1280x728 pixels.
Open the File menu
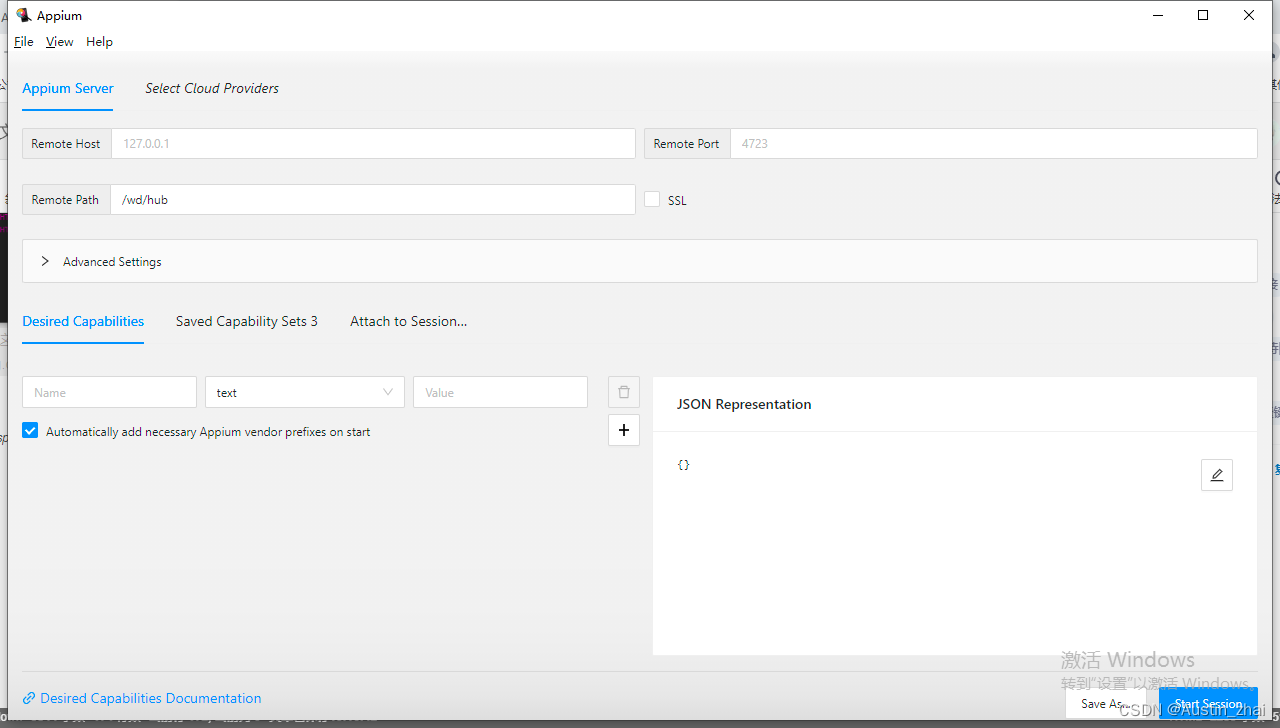tap(24, 42)
